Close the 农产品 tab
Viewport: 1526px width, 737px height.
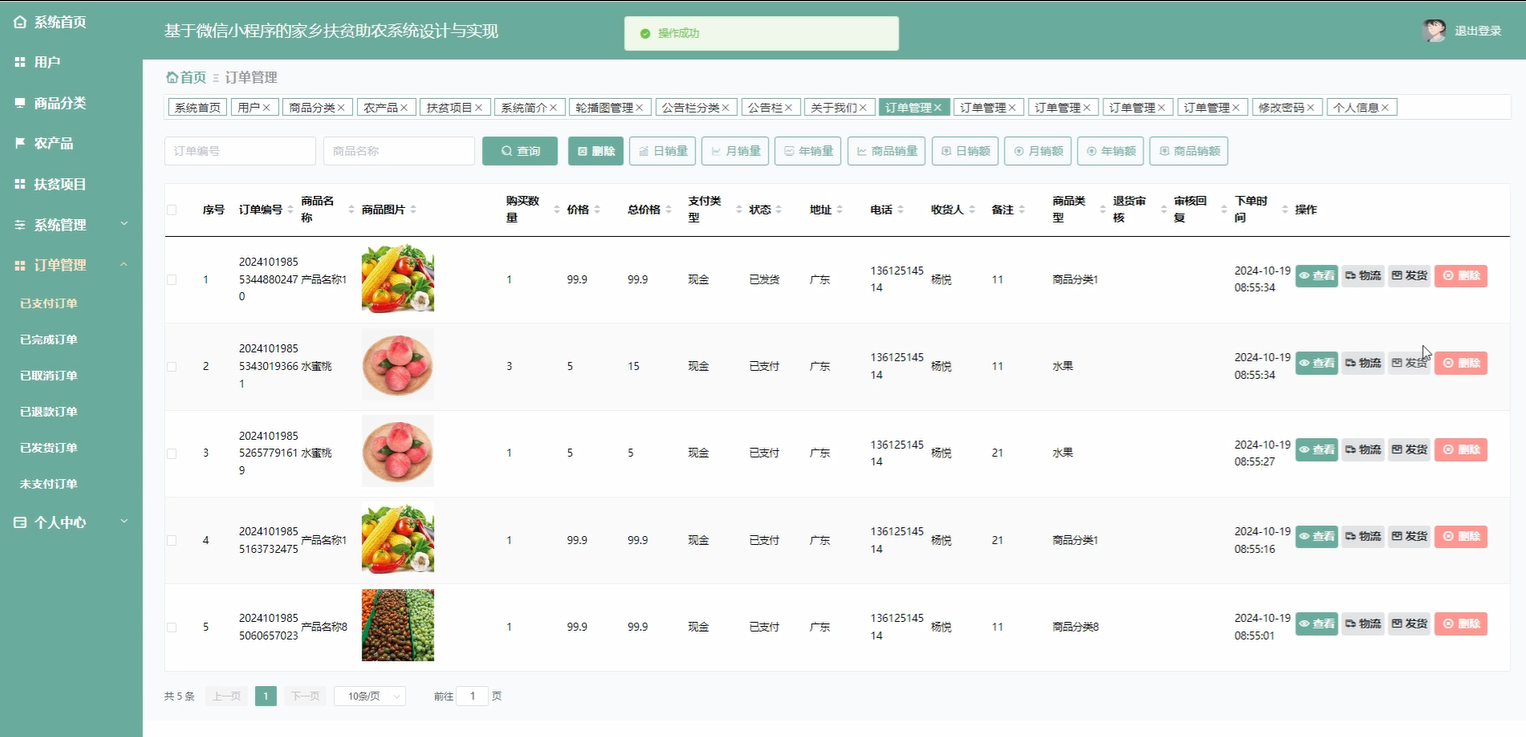404,108
